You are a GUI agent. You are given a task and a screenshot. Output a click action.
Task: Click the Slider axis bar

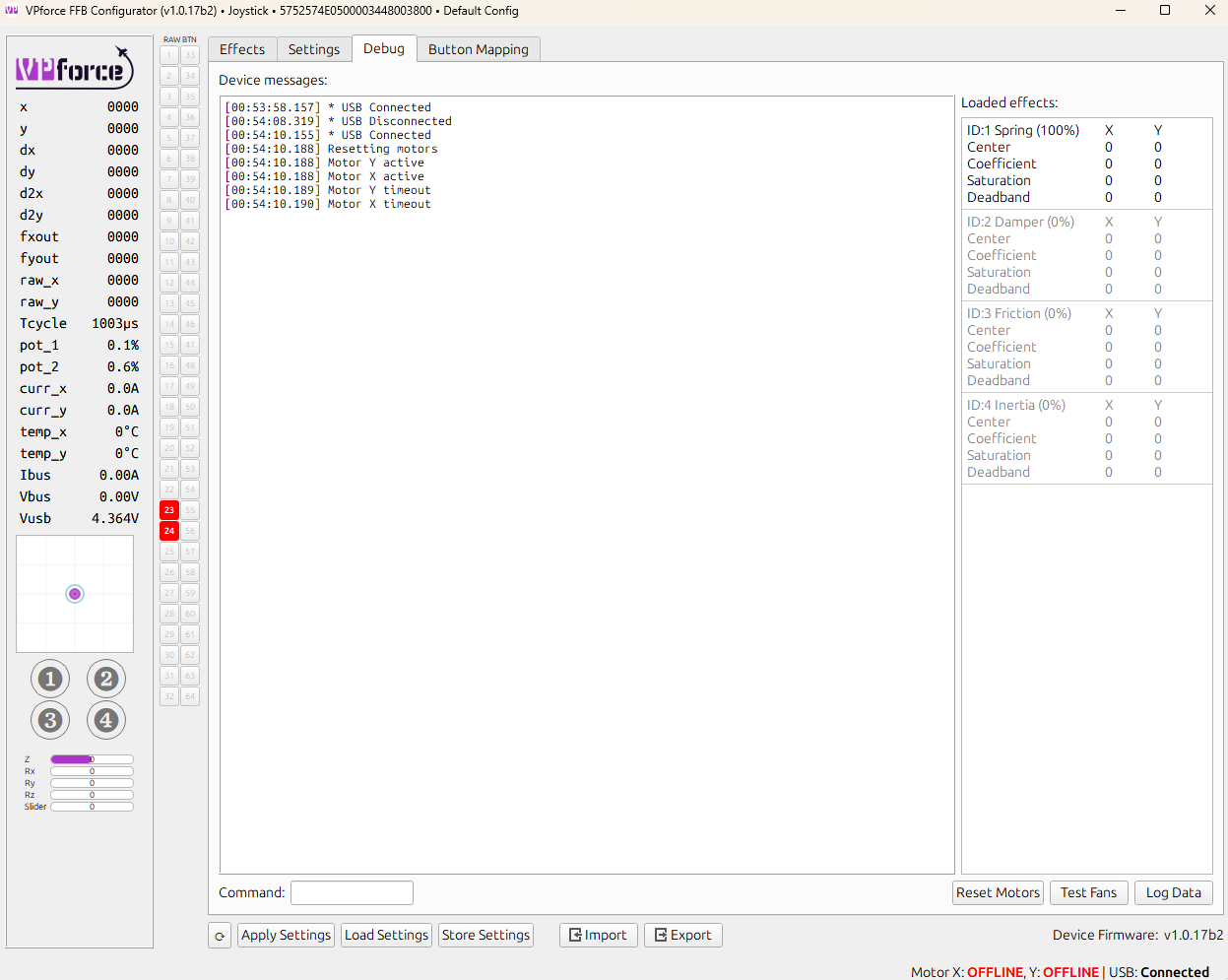92,807
